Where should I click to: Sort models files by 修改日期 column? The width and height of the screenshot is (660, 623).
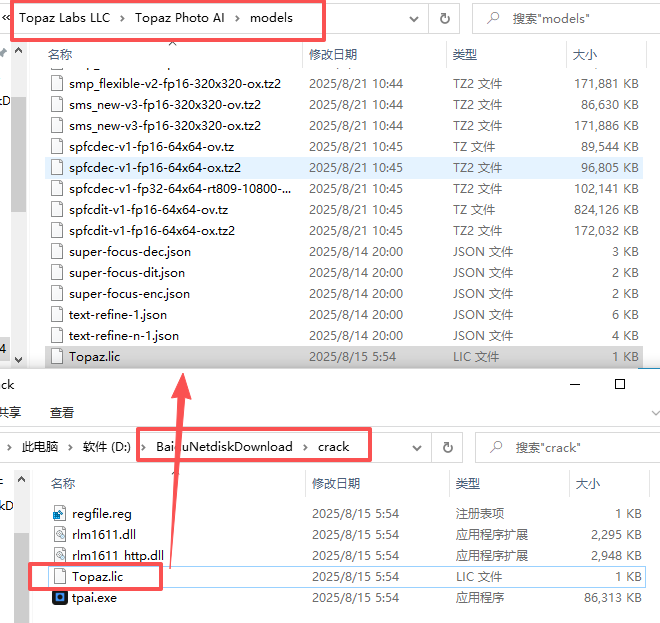(333, 53)
